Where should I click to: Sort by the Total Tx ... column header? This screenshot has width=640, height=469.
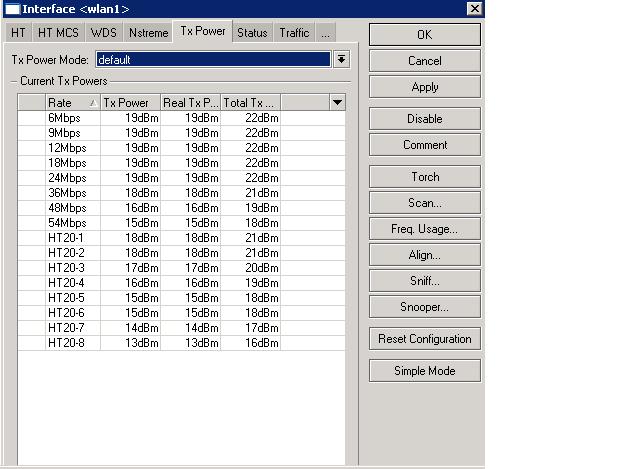pos(250,102)
